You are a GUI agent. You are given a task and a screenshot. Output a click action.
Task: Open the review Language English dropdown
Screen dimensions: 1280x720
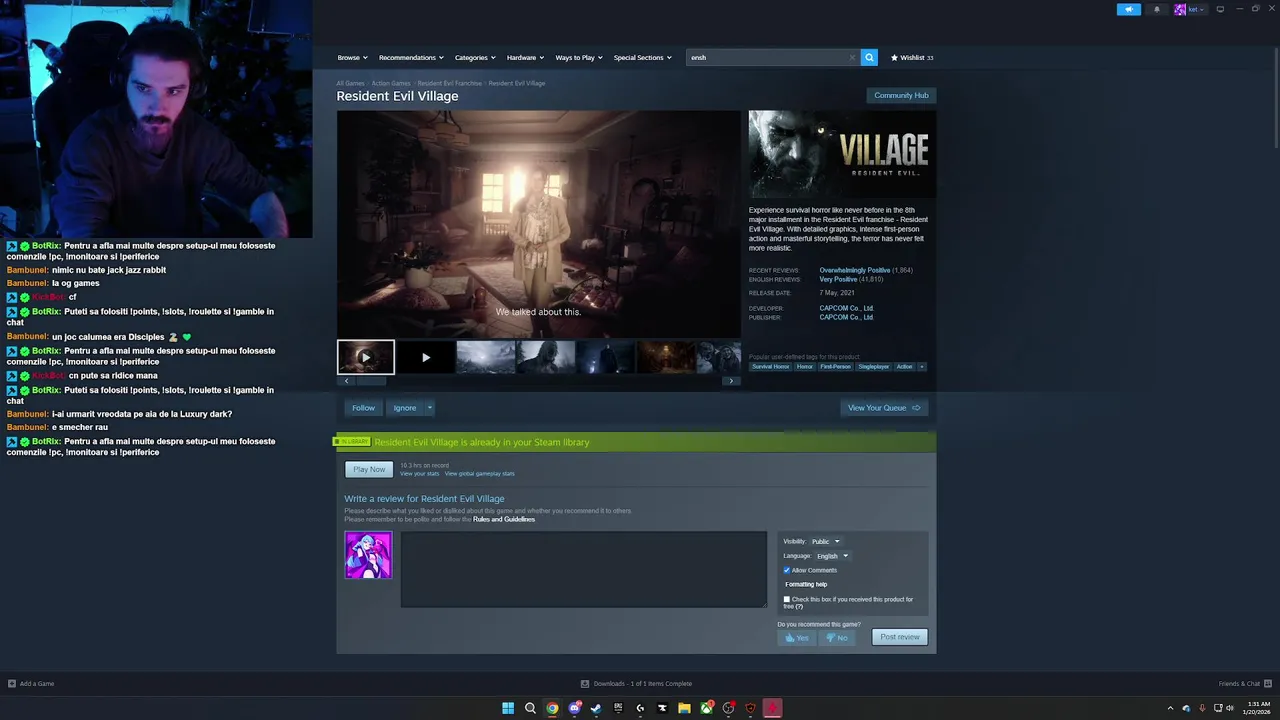(832, 556)
